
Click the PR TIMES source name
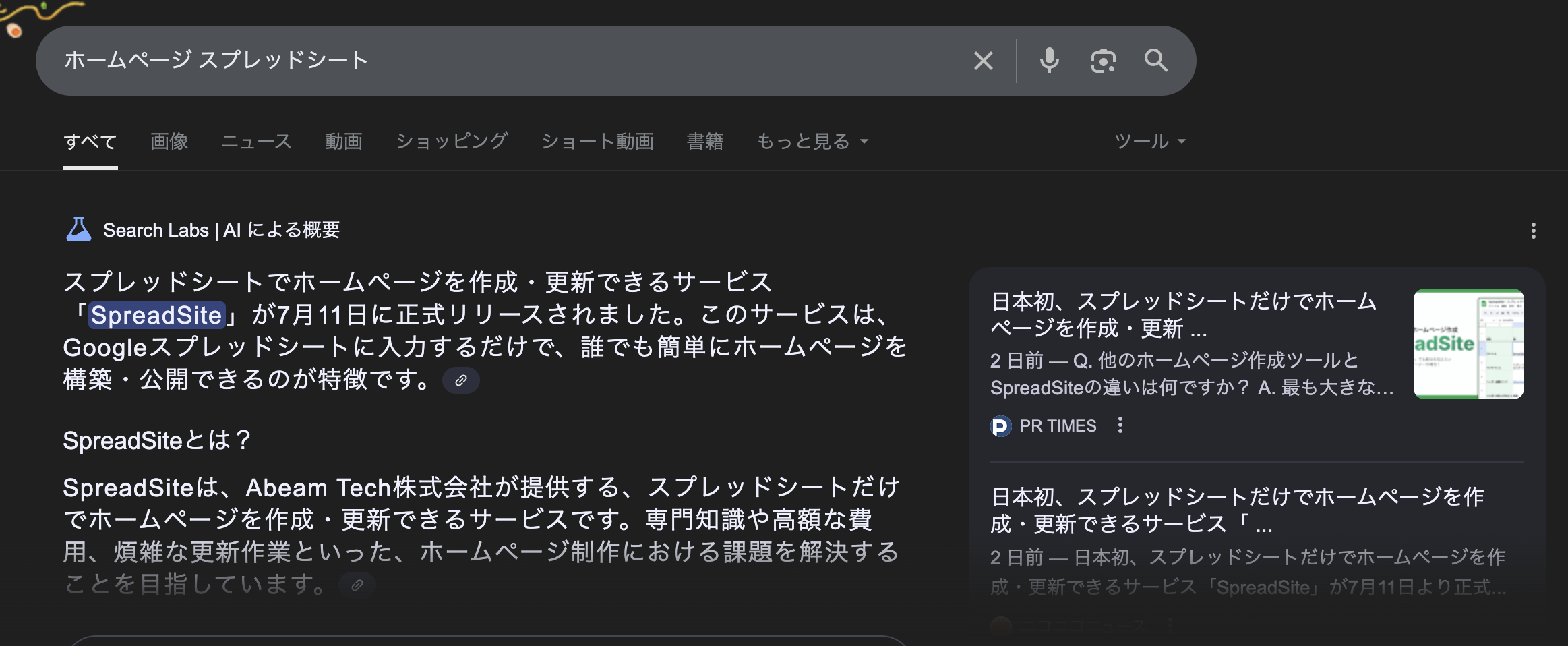pos(1058,426)
